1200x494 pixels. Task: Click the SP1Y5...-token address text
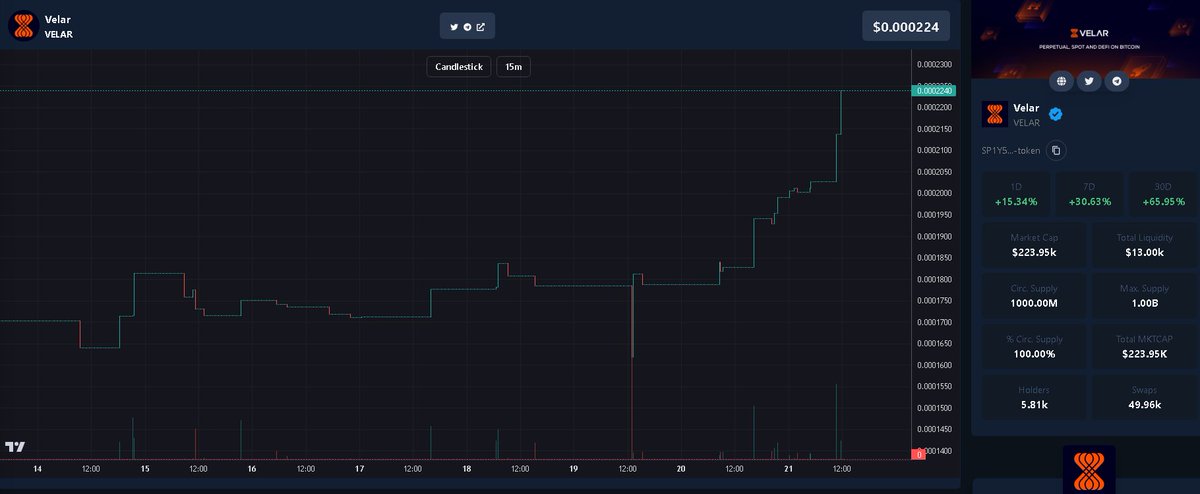click(x=1011, y=151)
